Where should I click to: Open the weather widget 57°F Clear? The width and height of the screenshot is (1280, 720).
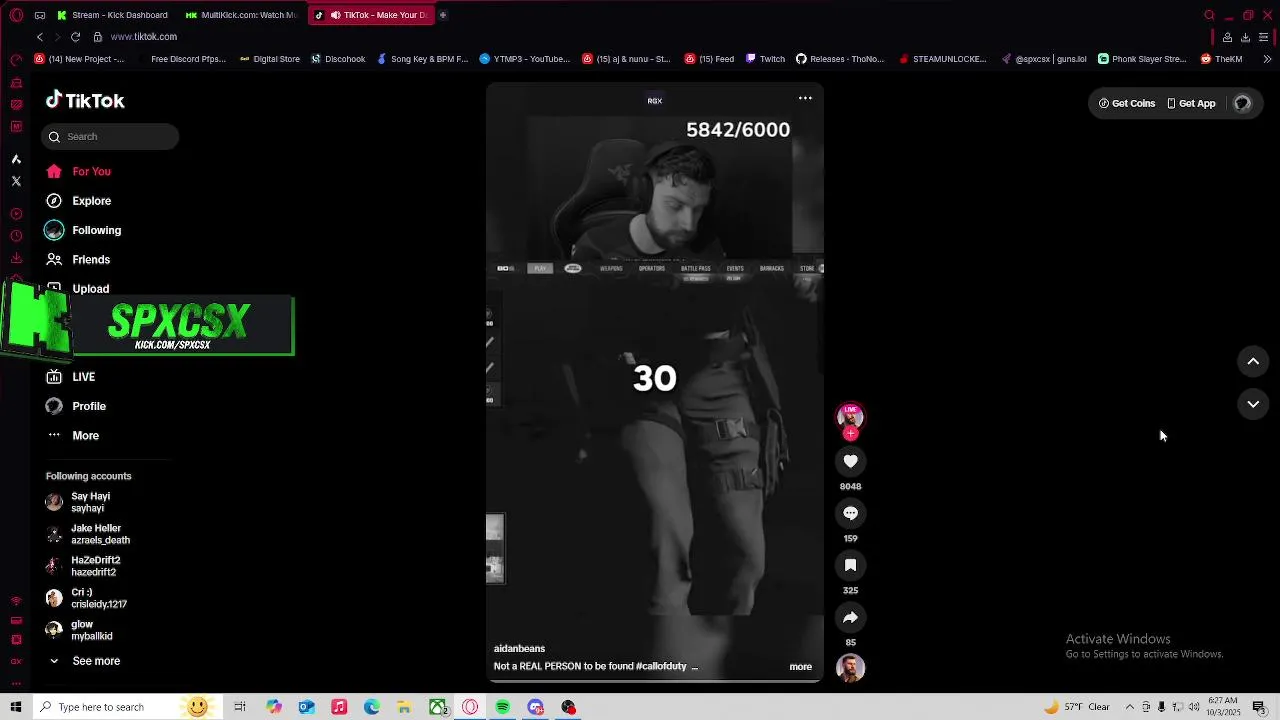(x=1077, y=707)
